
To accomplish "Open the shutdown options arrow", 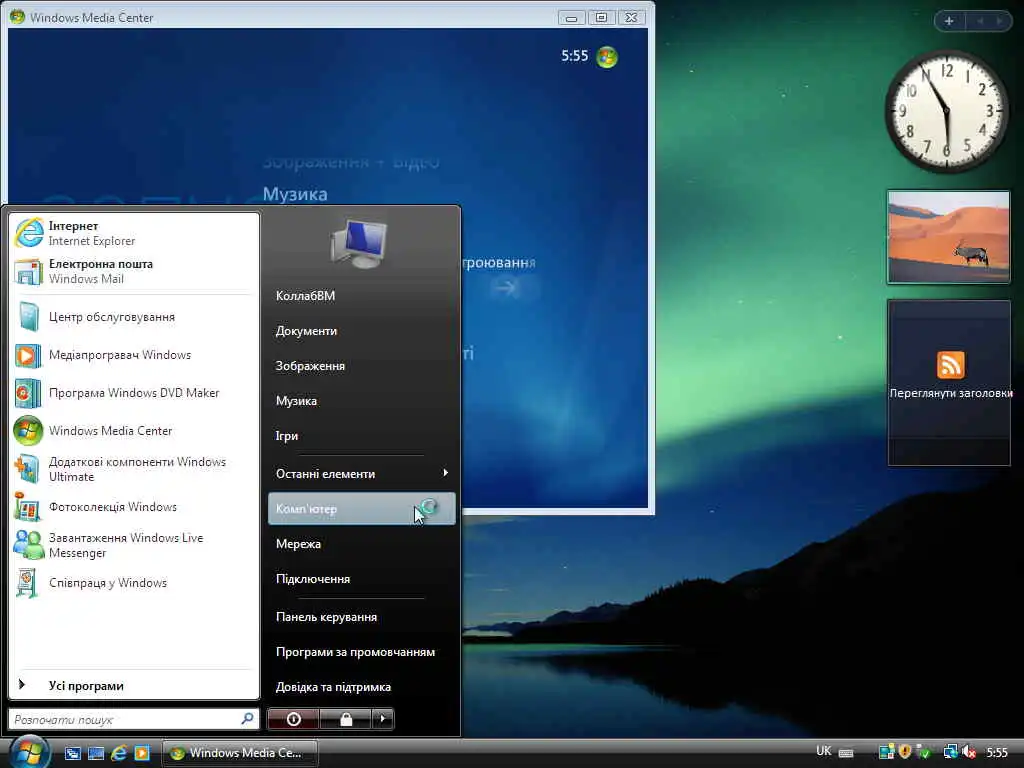I will pos(383,719).
